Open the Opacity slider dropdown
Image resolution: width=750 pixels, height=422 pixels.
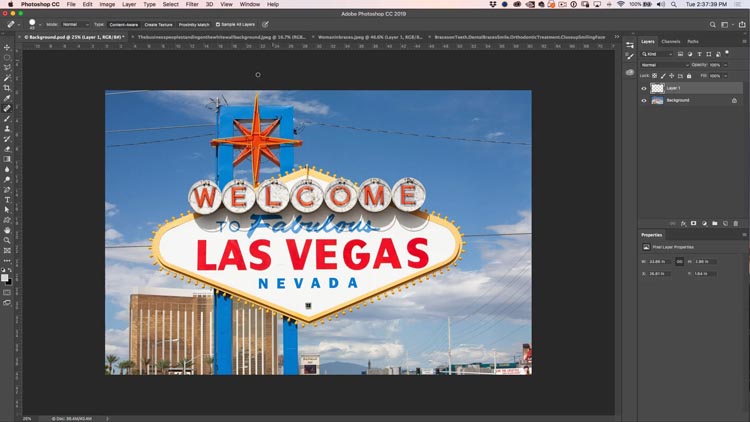(x=726, y=65)
